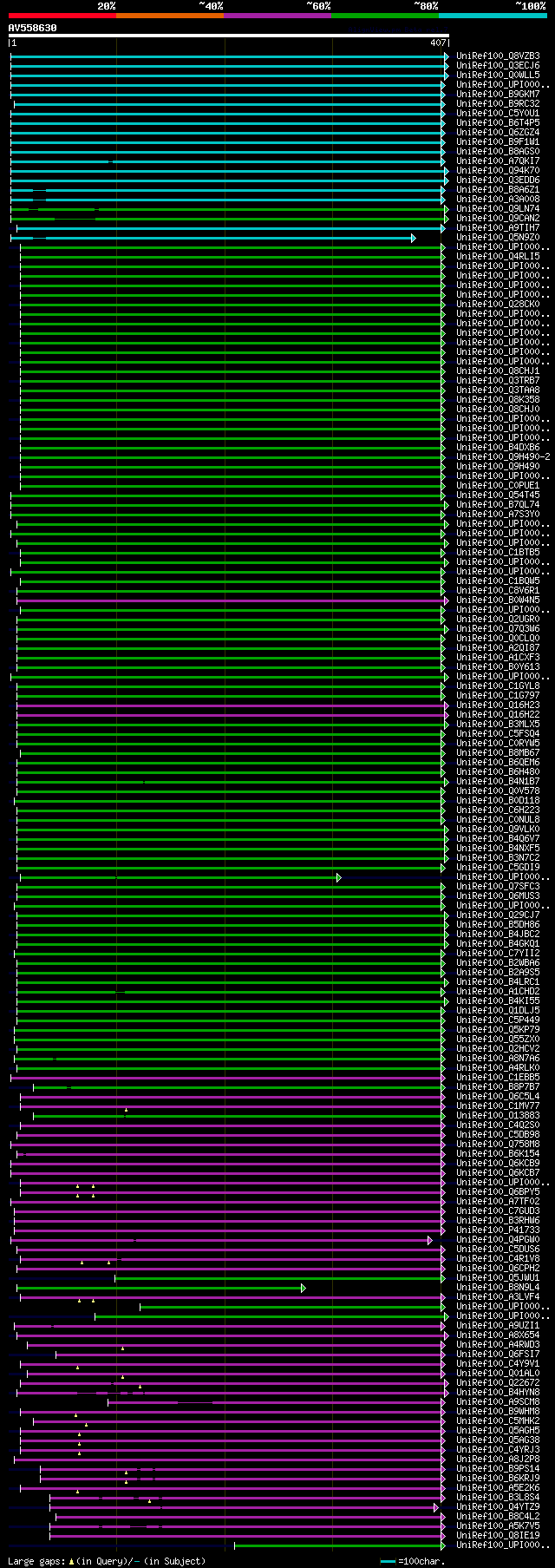555x1568 pixels.
Task: Select UniRef100_C1EBB5 label
Action: pyautogui.click(x=498, y=1078)
